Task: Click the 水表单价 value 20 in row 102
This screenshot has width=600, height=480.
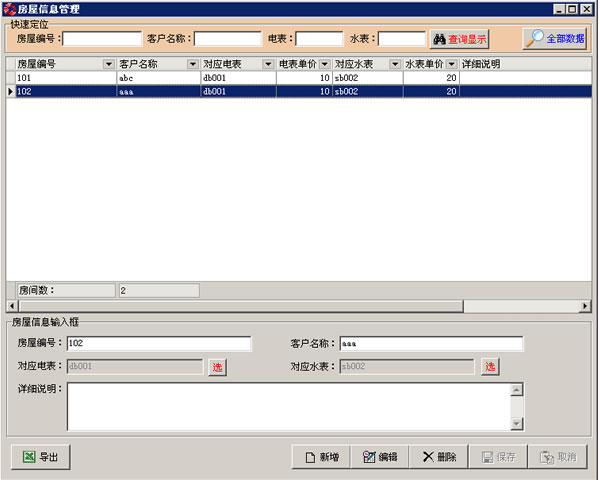Action: click(431, 91)
